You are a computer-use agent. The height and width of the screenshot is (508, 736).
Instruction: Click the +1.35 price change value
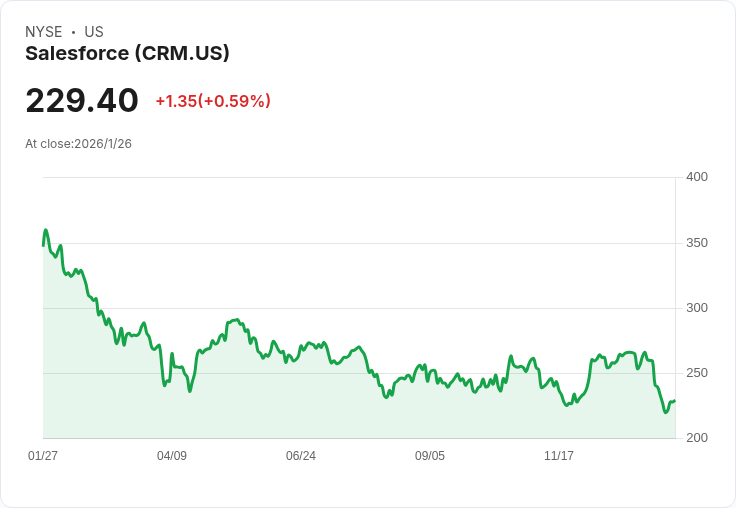point(176,101)
